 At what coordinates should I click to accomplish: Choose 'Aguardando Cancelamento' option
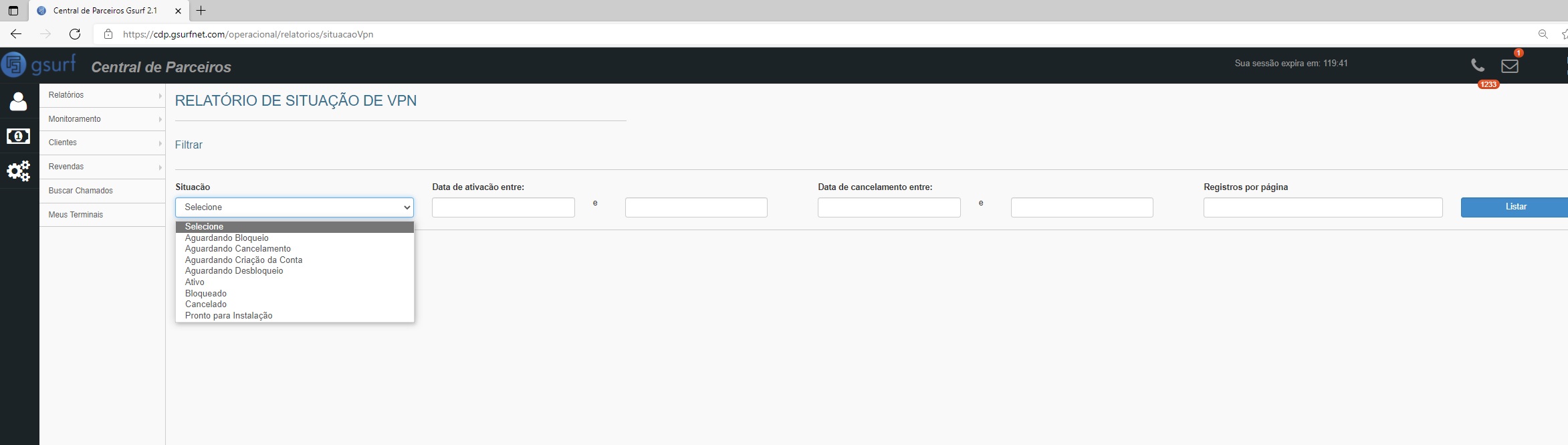pyautogui.click(x=238, y=249)
